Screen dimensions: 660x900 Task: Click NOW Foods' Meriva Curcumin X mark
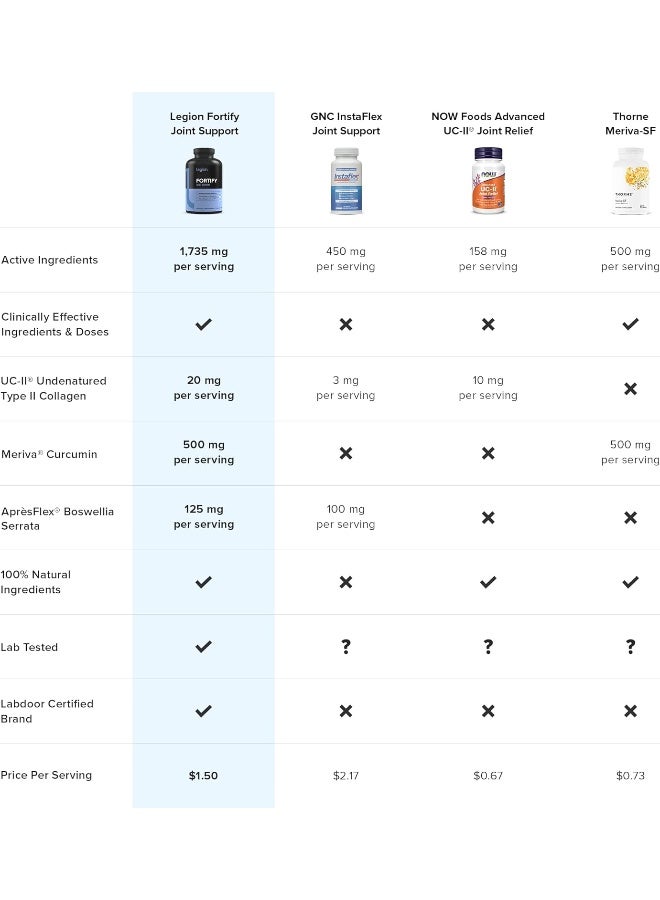tap(488, 453)
